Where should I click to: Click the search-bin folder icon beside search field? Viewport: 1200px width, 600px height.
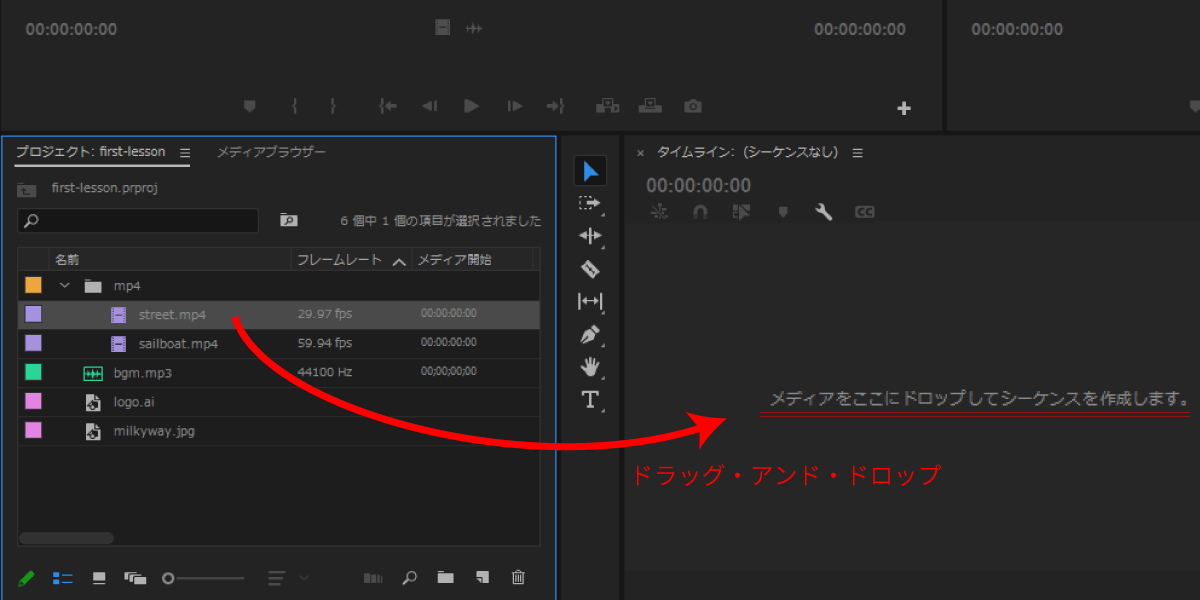click(x=288, y=220)
